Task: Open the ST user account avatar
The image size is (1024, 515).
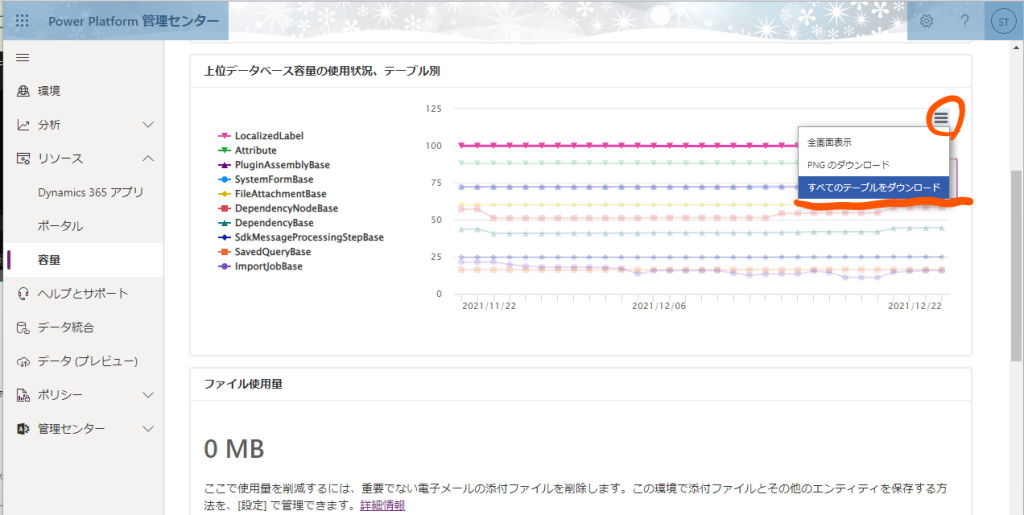Action: [1004, 21]
